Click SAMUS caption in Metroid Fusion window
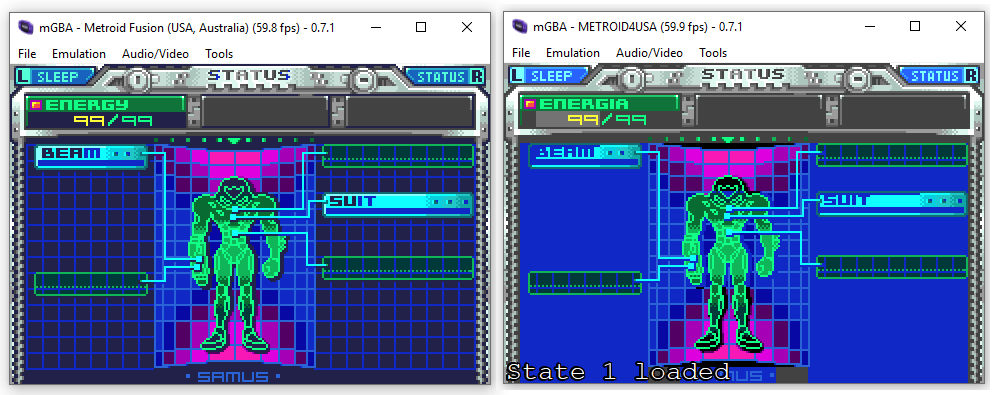The height and width of the screenshot is (395, 997). click(x=233, y=377)
